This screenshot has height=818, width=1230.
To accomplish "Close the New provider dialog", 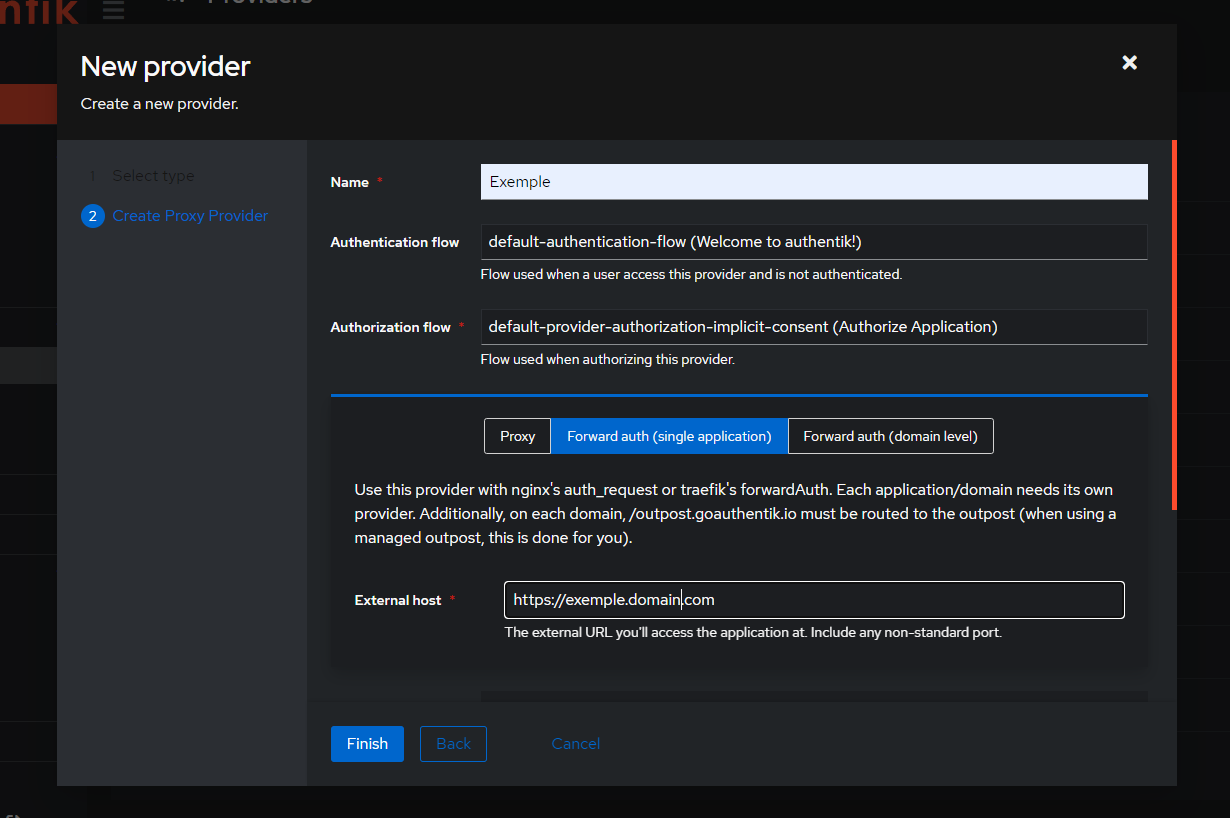I will [1129, 63].
